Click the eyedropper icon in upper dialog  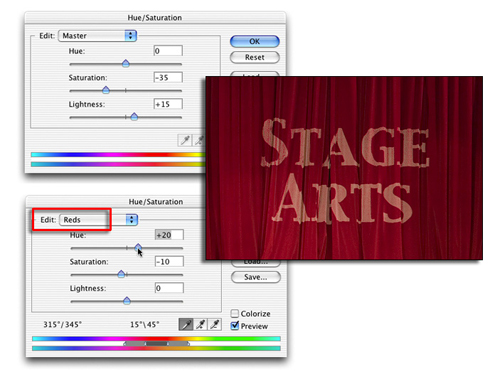pos(185,140)
